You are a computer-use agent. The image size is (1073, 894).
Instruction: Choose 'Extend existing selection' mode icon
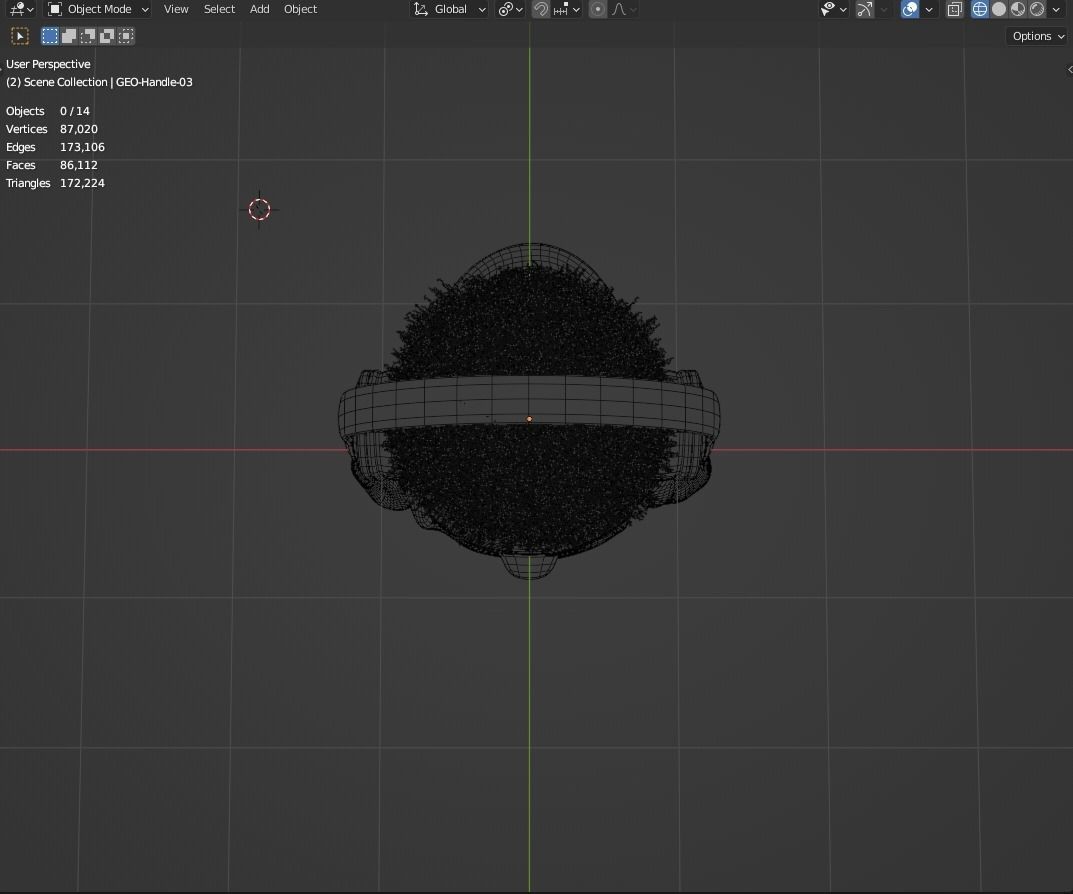[x=69, y=36]
